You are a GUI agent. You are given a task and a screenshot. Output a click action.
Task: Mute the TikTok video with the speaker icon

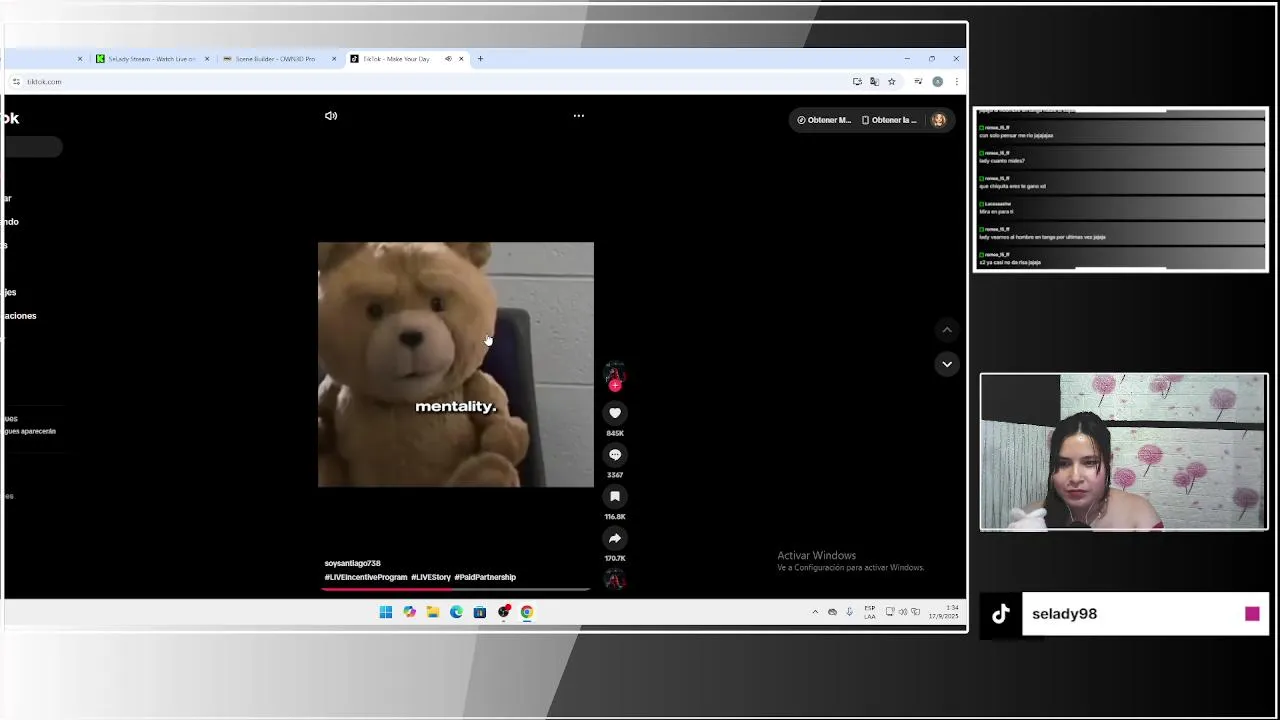point(331,116)
